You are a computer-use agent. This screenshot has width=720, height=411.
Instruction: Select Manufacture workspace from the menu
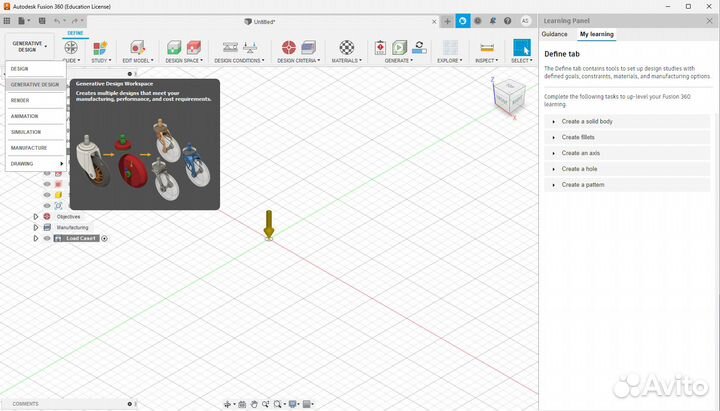click(x=35, y=148)
